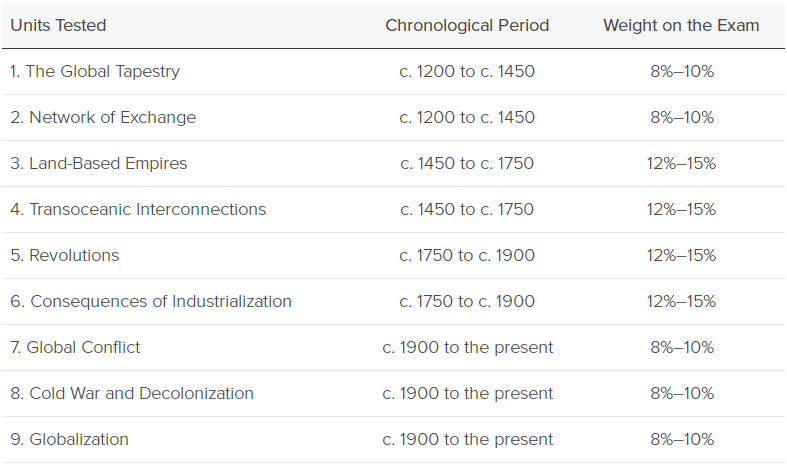The height and width of the screenshot is (468, 787).
Task: Click Consequences of Industrialization unit name
Action: 151,301
